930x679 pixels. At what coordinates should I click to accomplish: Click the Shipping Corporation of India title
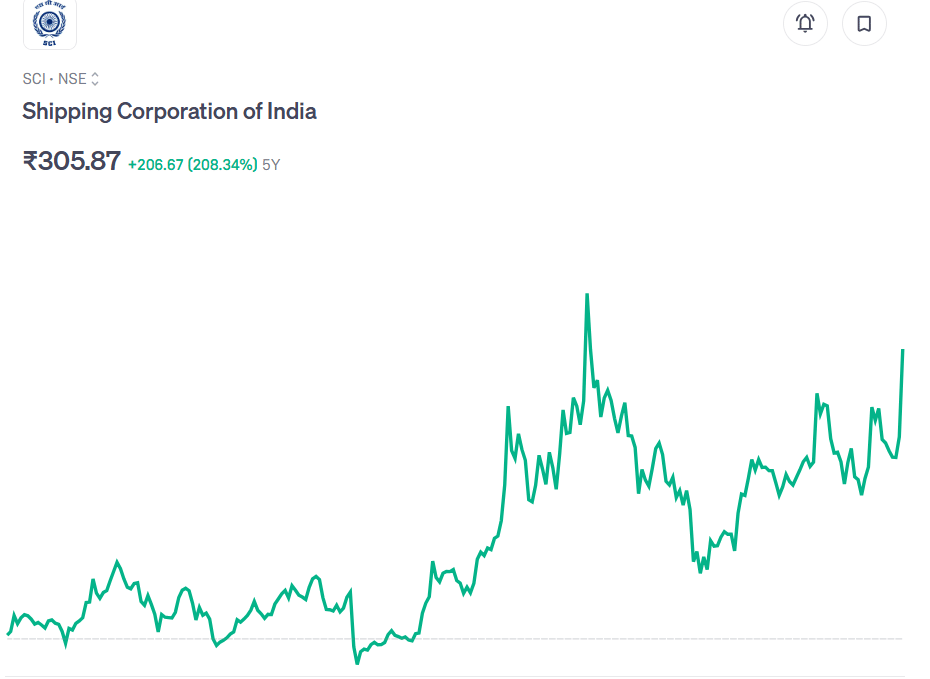click(169, 111)
